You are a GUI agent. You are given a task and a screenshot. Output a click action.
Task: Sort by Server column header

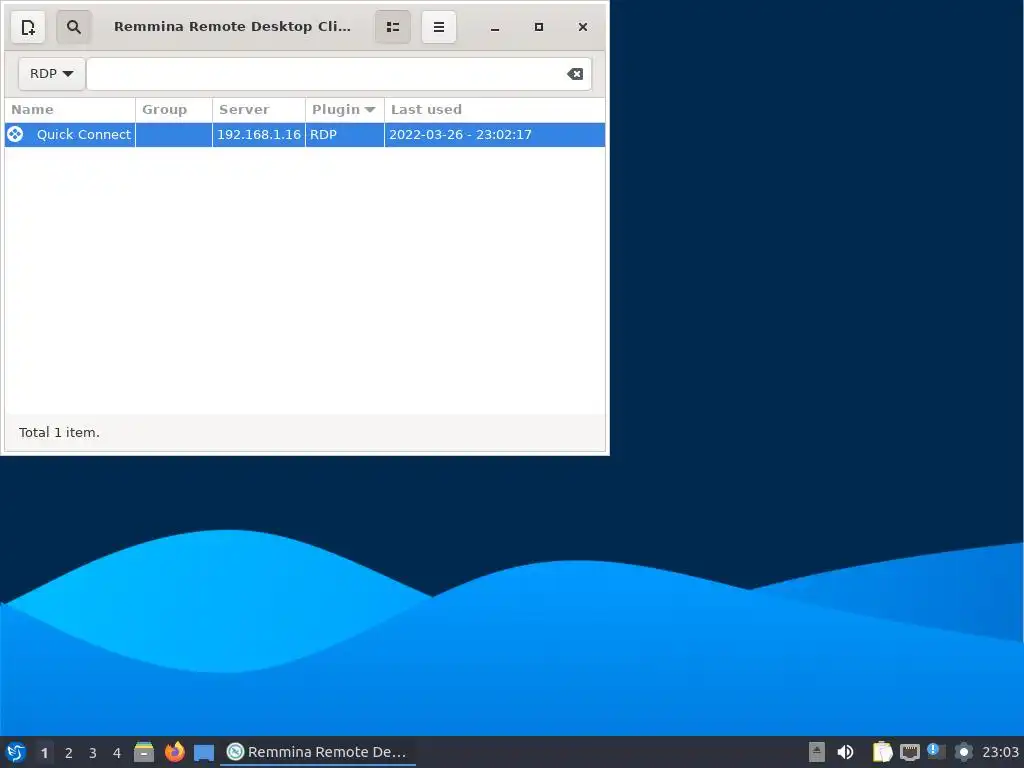[259, 110]
